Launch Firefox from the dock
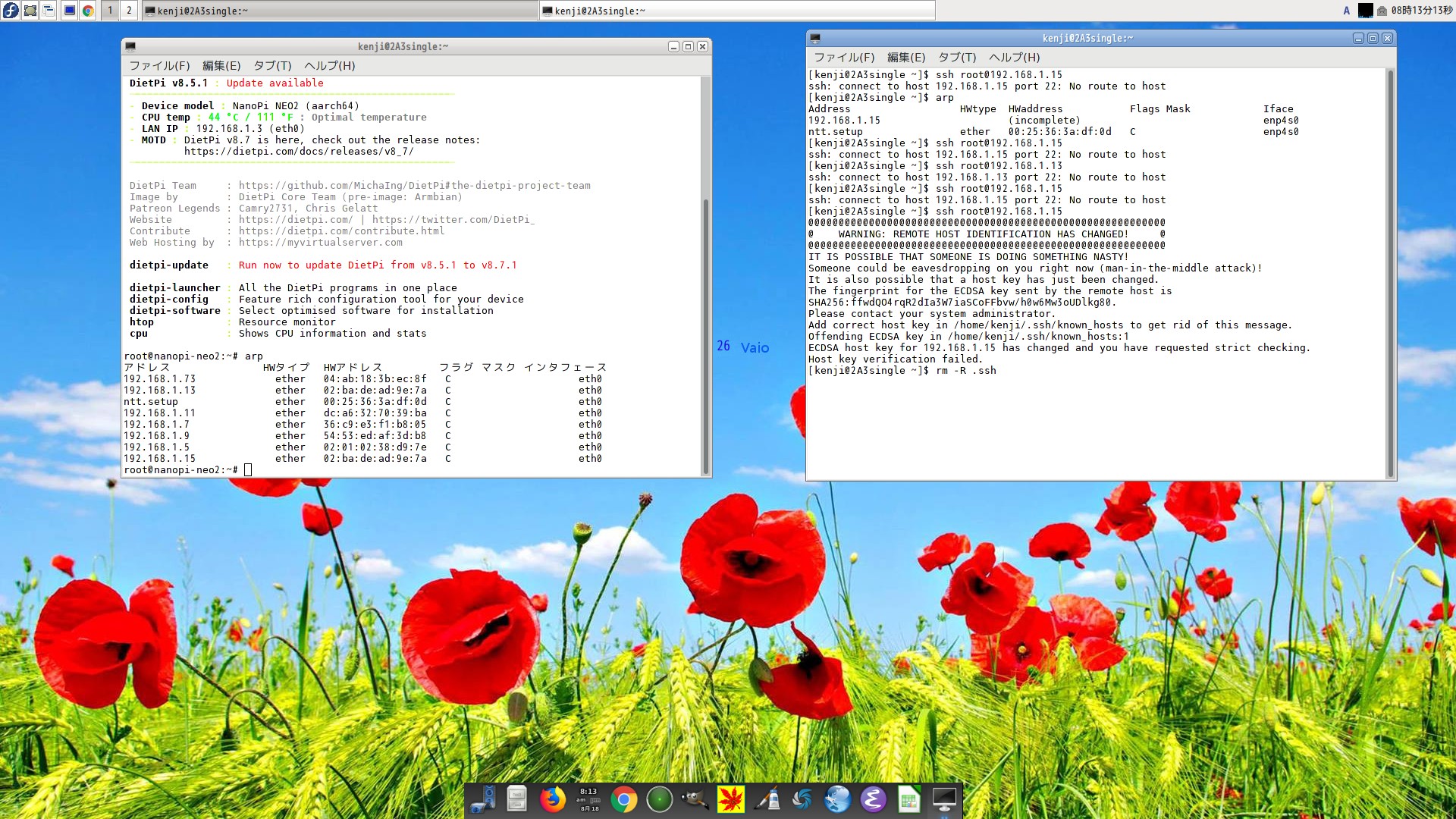The height and width of the screenshot is (819, 1456). pos(552,799)
